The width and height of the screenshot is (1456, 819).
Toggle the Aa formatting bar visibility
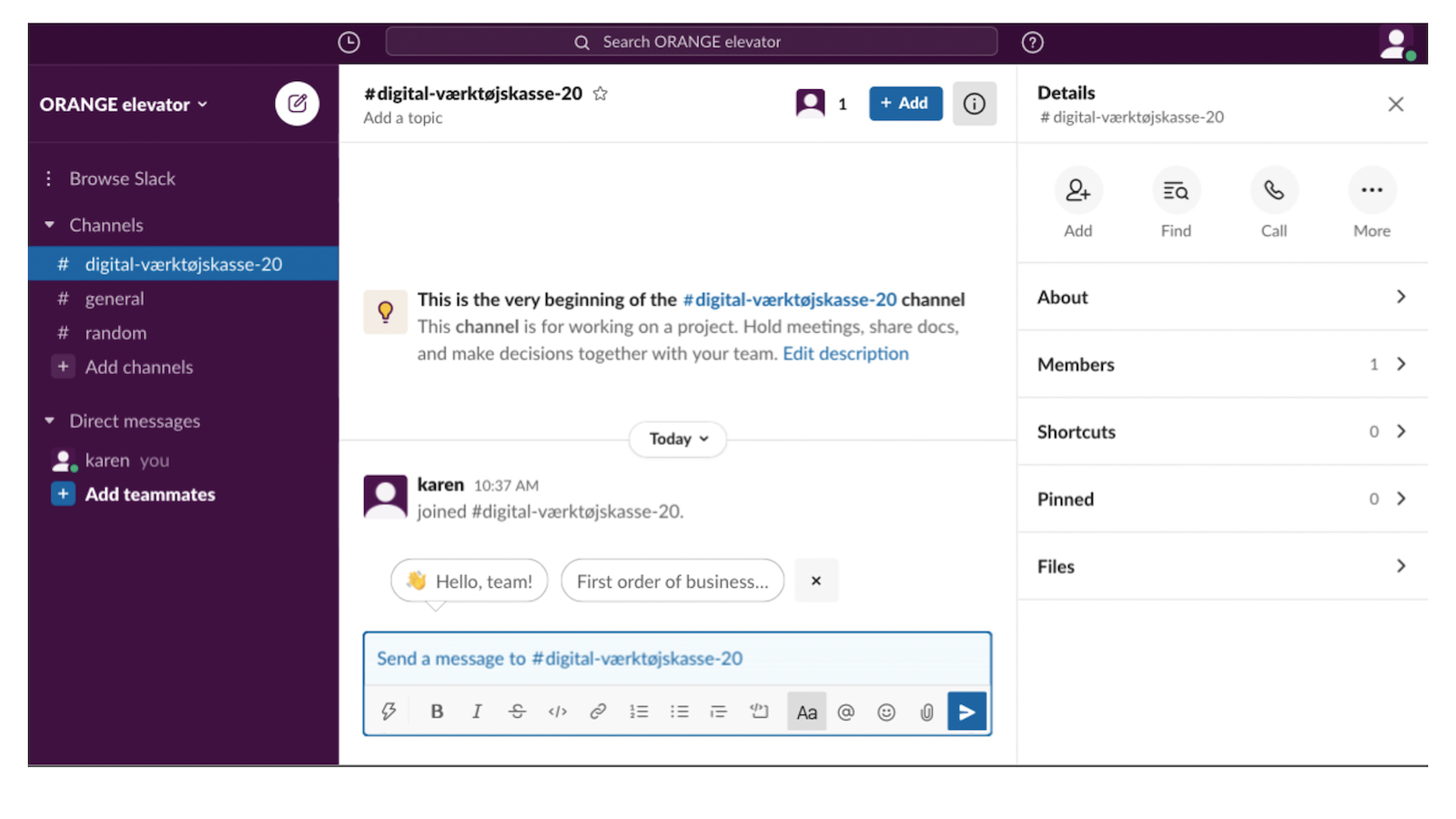click(806, 712)
